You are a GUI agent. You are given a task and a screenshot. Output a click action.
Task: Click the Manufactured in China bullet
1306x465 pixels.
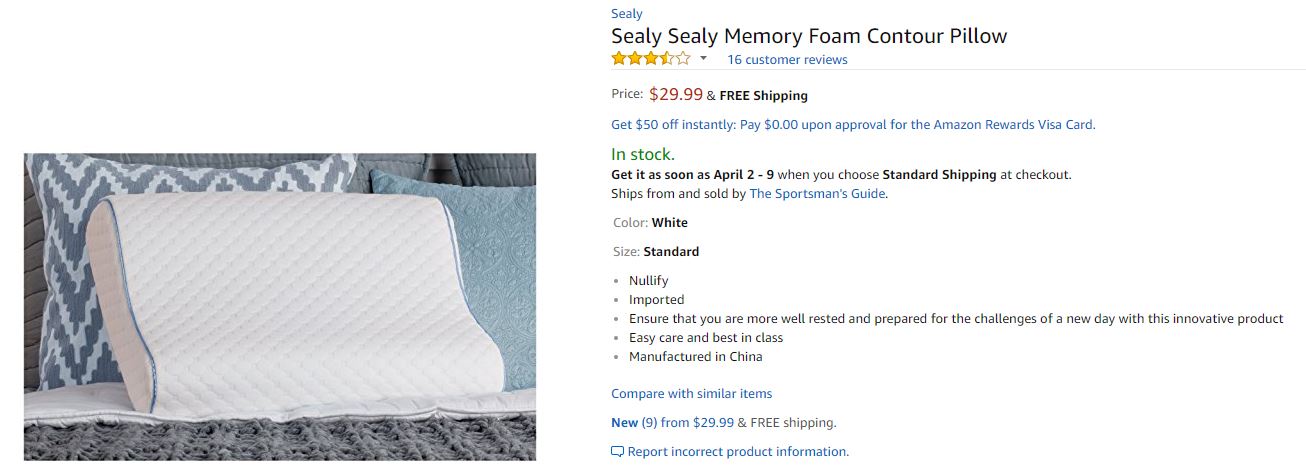[695, 357]
